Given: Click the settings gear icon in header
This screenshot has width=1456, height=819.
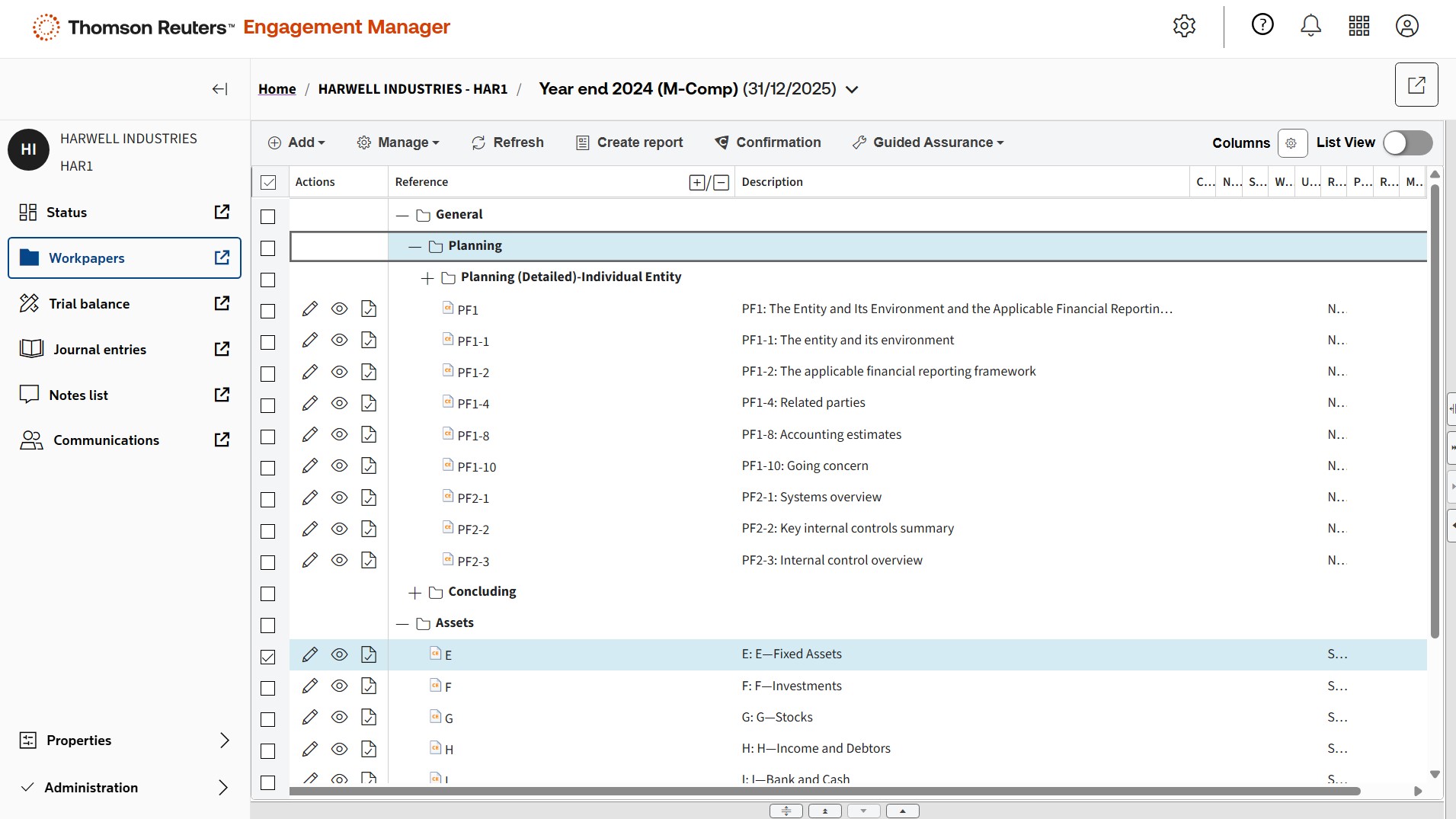Looking at the screenshot, I should click(x=1184, y=26).
